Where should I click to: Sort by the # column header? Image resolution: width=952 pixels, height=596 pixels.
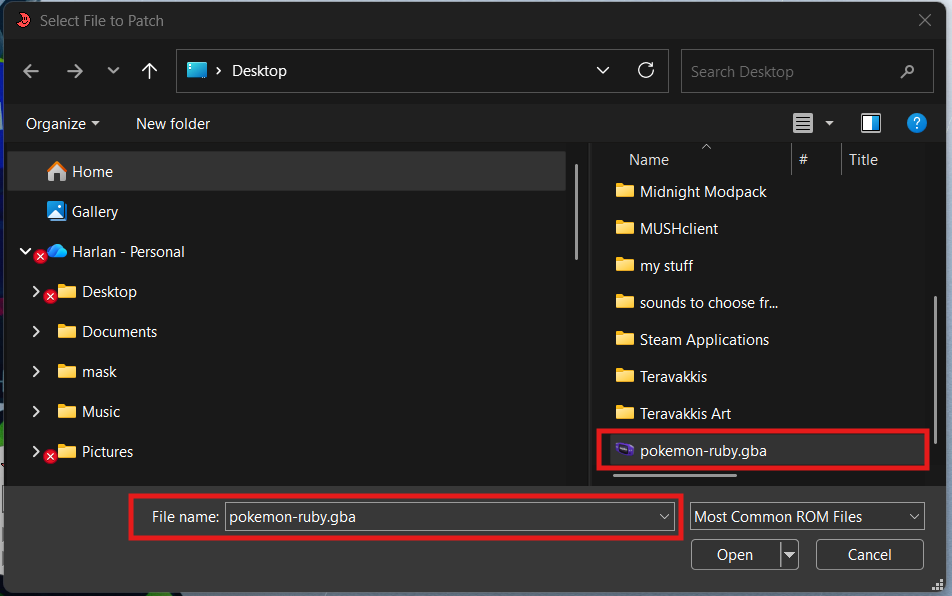pos(803,160)
